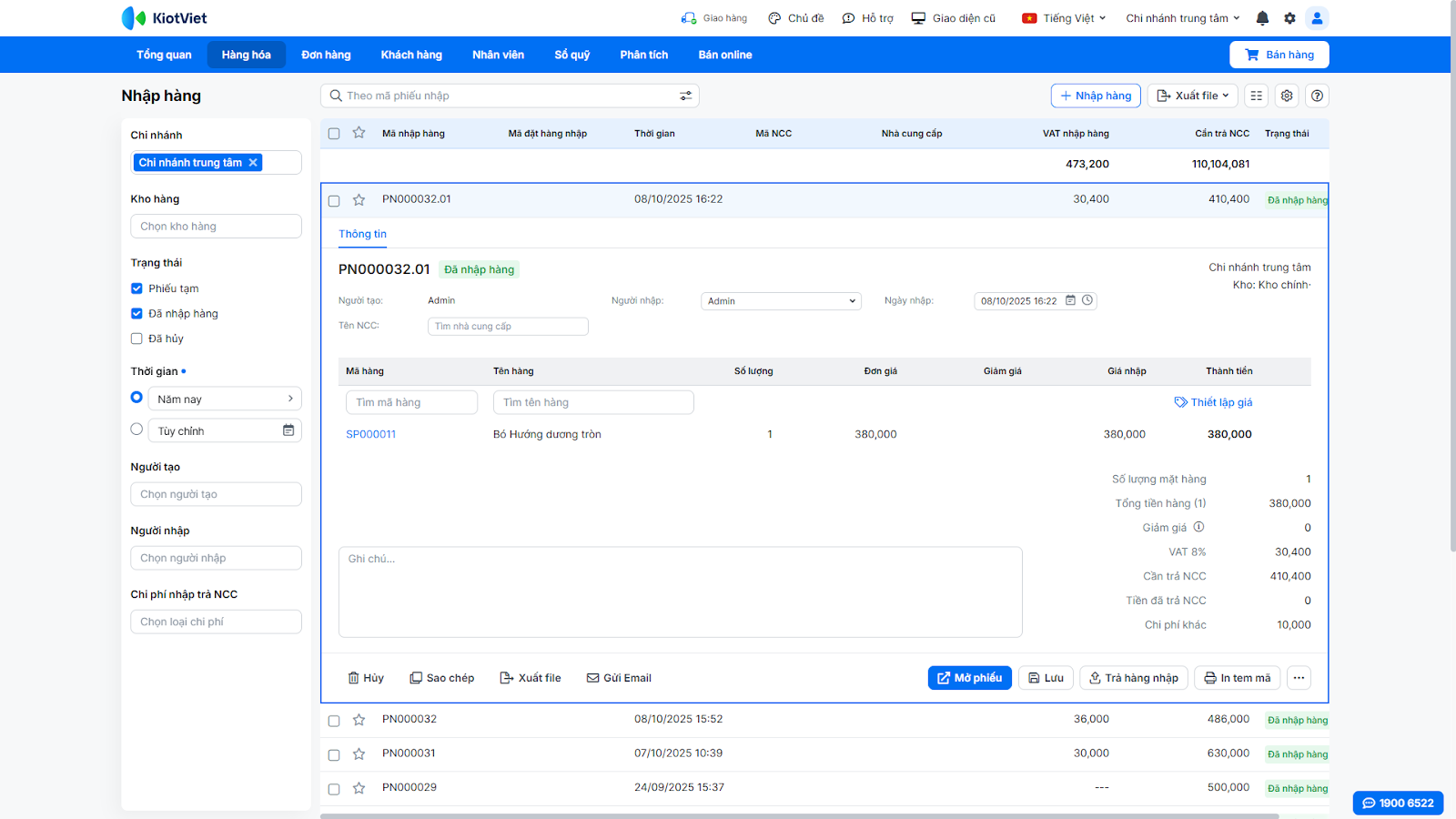
Task: Click the Mở phiếu button
Action: [x=969, y=678]
